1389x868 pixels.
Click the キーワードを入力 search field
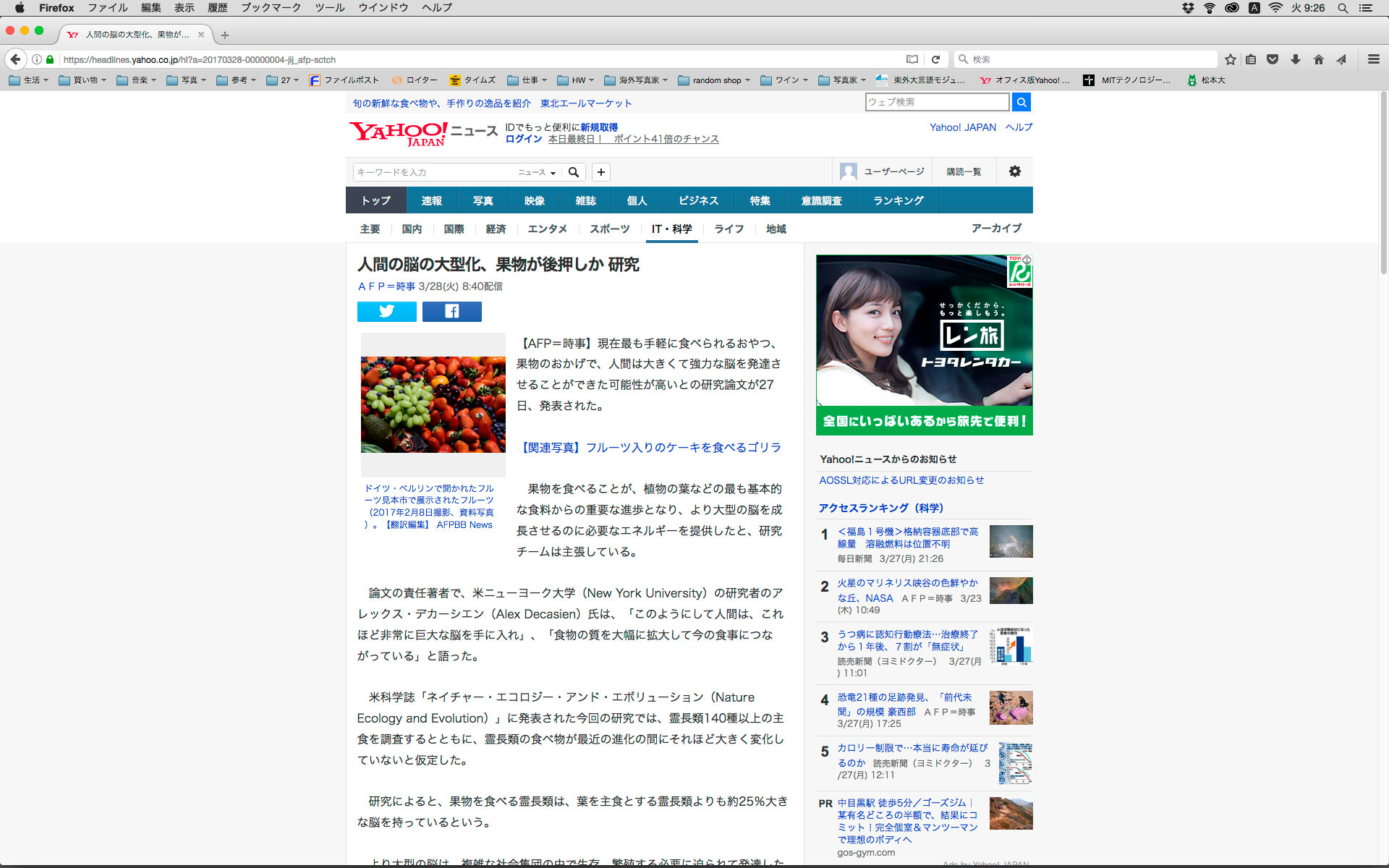[x=434, y=172]
